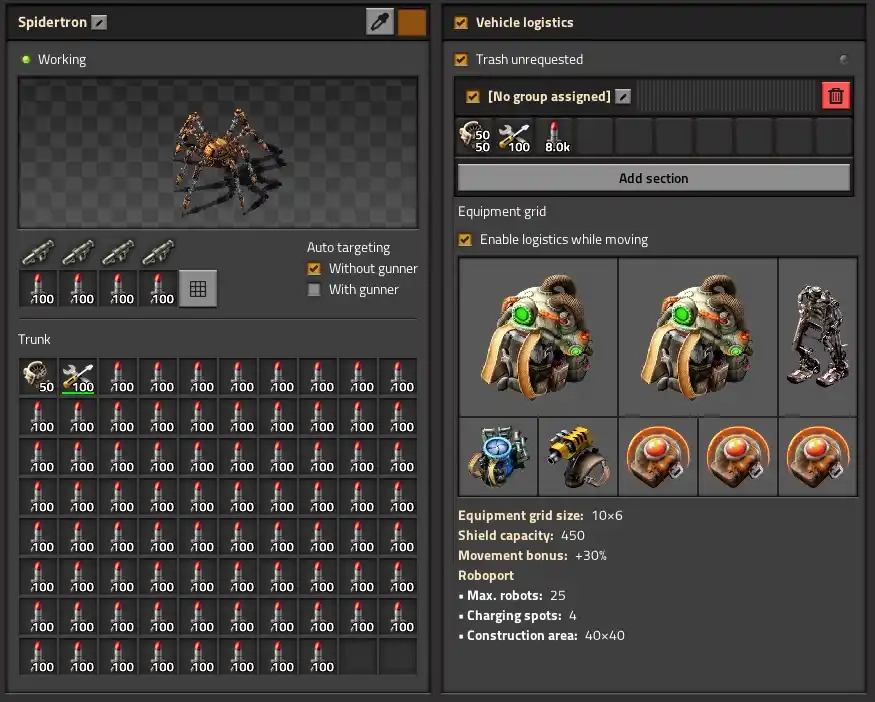Toggle the Trash unrequested checkbox
Image resolution: width=875 pixels, height=702 pixels.
461,59
